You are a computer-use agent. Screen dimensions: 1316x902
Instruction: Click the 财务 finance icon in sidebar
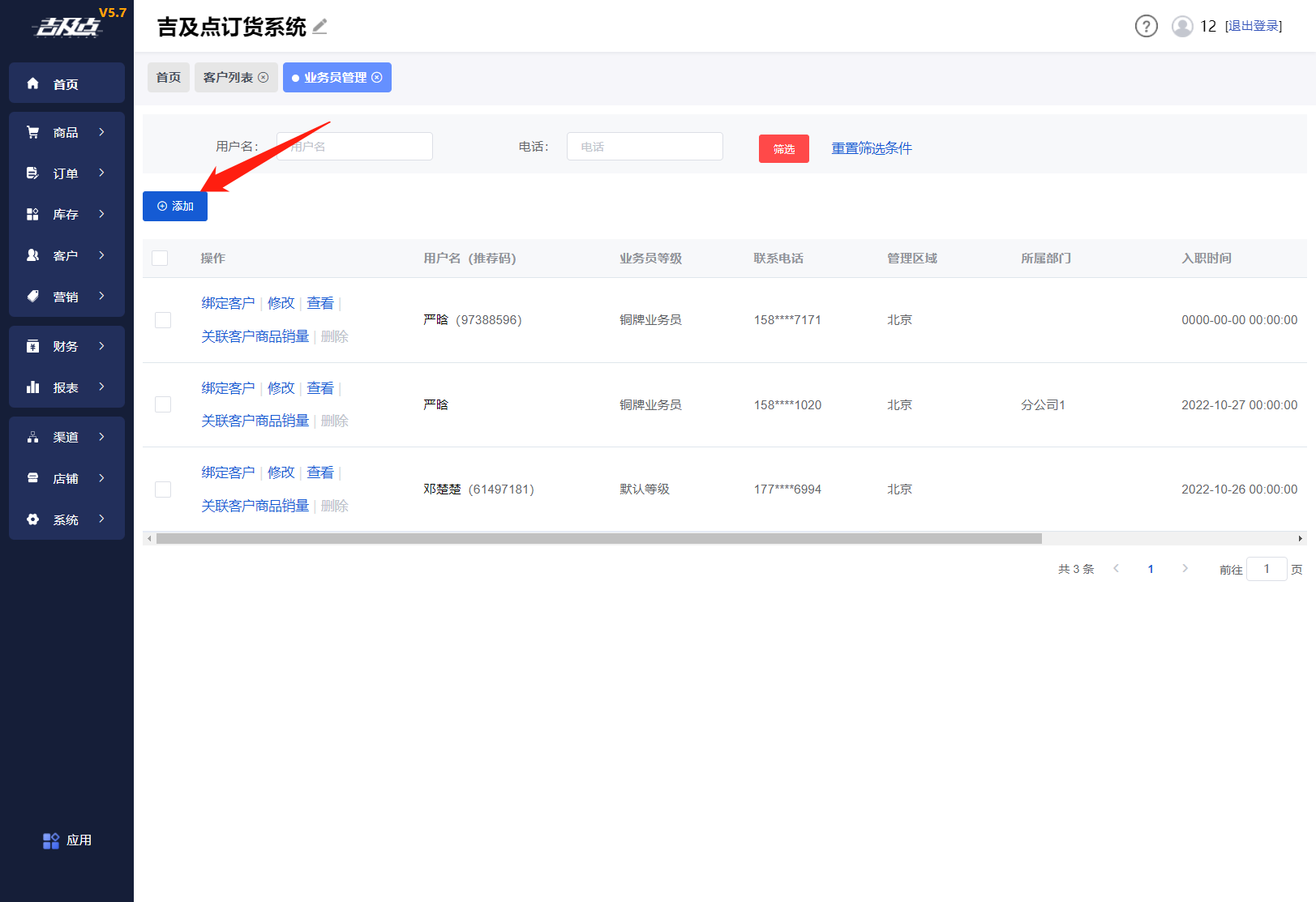point(33,346)
